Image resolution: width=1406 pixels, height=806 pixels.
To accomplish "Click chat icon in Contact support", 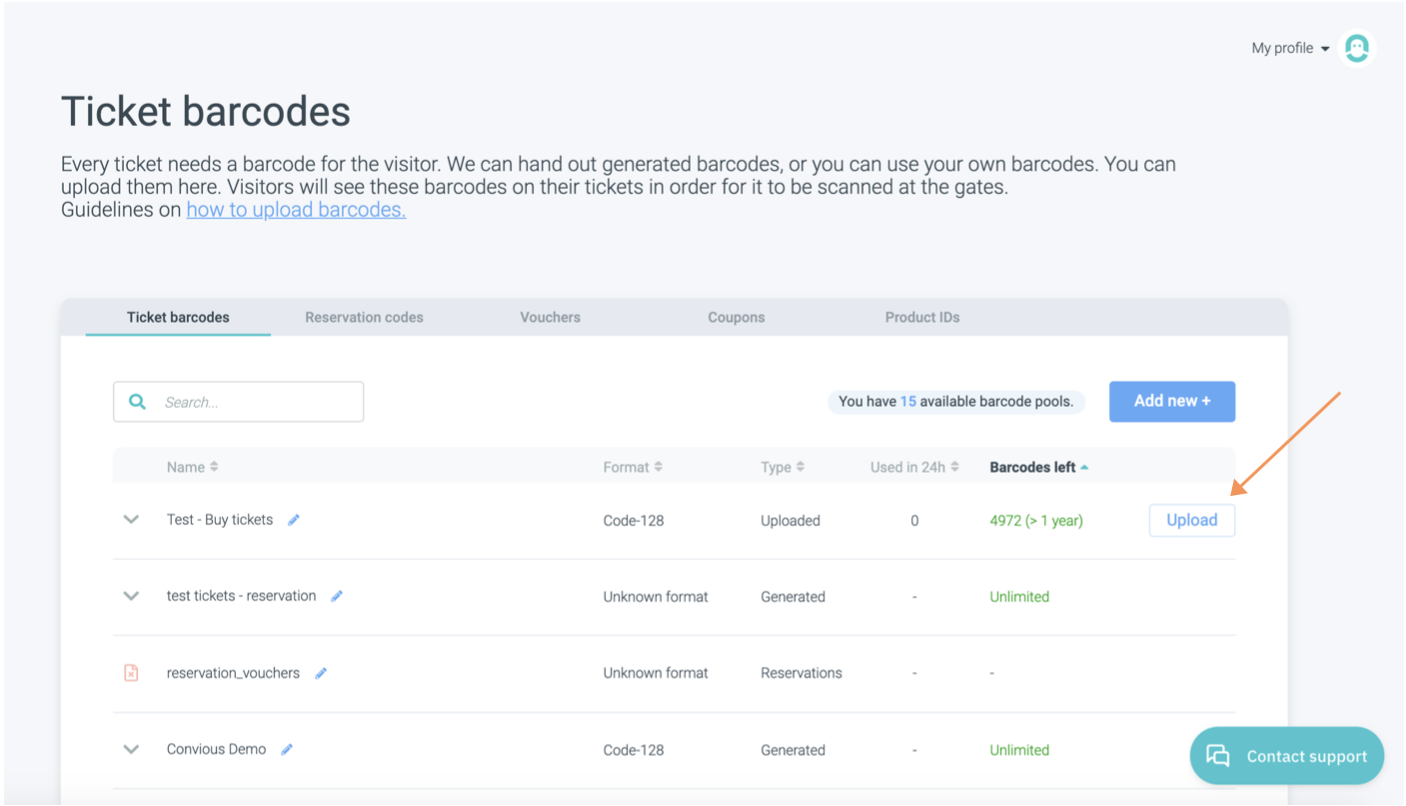I will tap(1218, 756).
